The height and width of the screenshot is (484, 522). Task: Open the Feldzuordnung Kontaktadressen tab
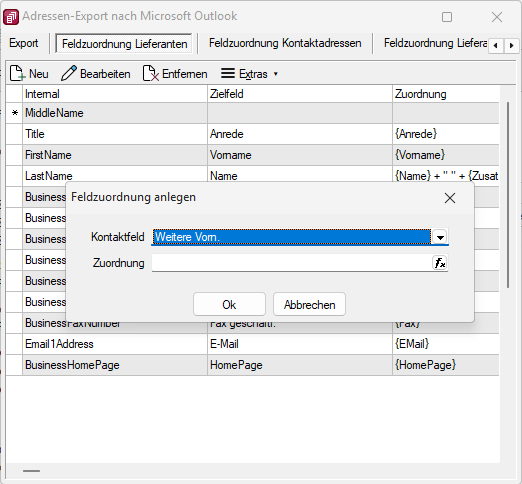point(285,43)
